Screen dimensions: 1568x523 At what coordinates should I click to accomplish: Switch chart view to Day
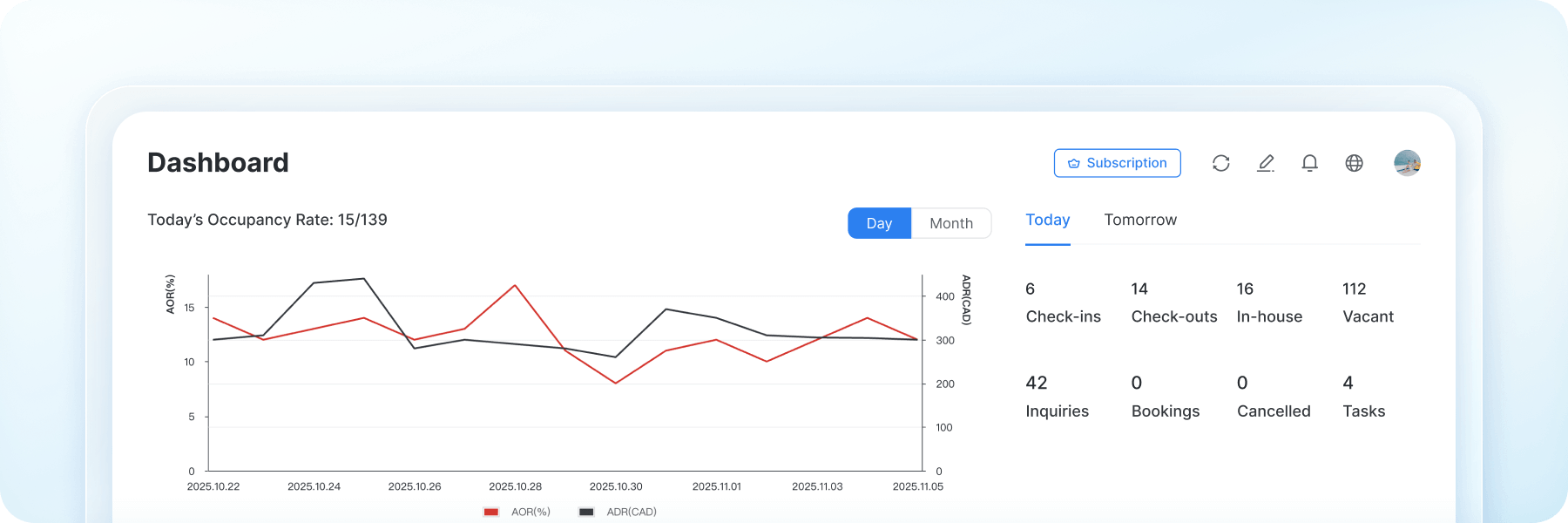pyautogui.click(x=879, y=223)
